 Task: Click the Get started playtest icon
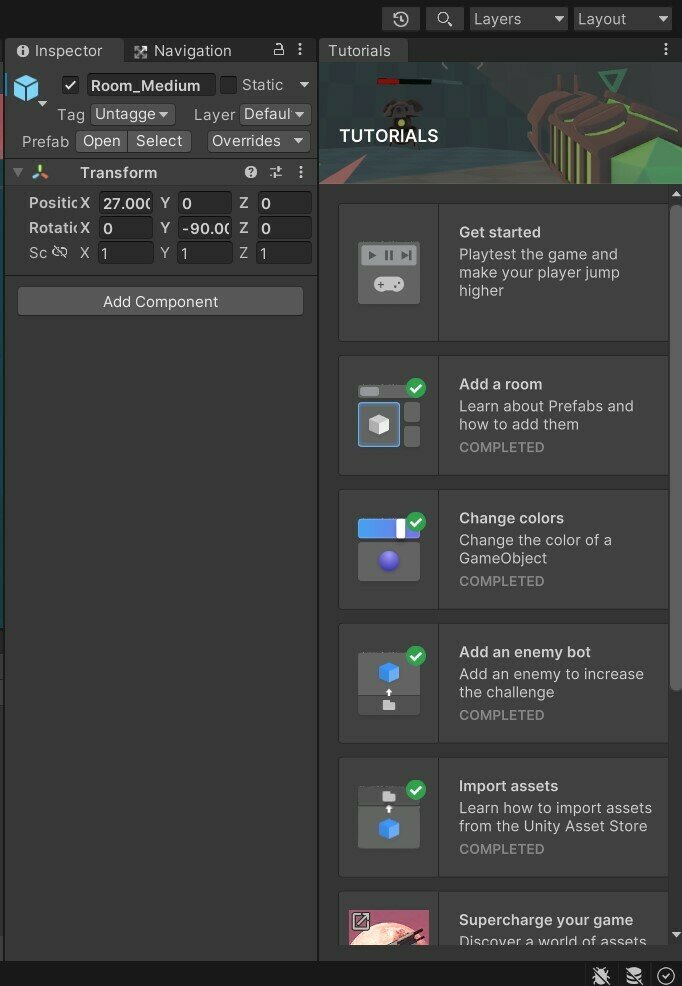pos(388,273)
